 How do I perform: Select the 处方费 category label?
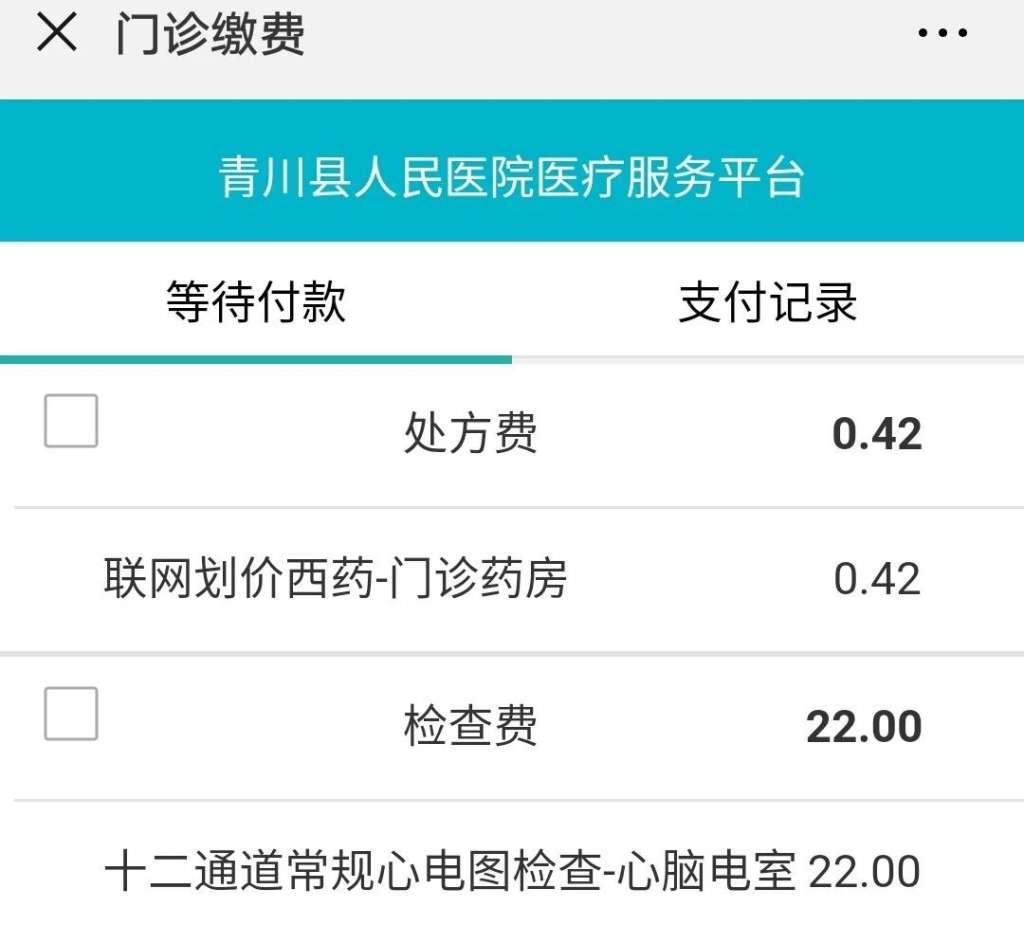coord(470,434)
